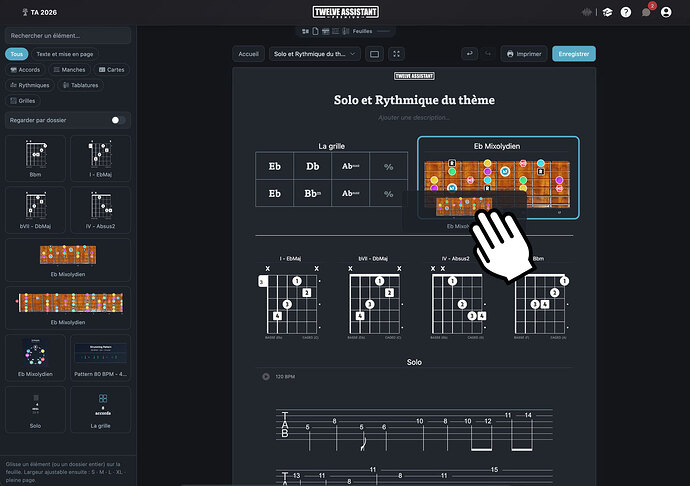Image resolution: width=690 pixels, height=486 pixels.
Task: Toggle Regarder par dossier switch
Action: [x=118, y=120]
